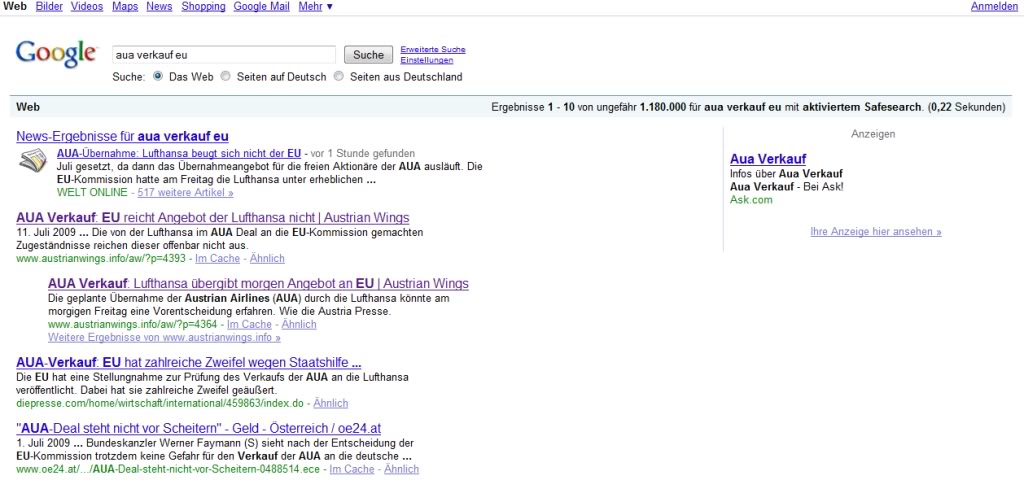The image size is (1024, 480).
Task: Open 'Lufthansa übergibt morgen Angebot an EU' result
Action: [x=258, y=284]
